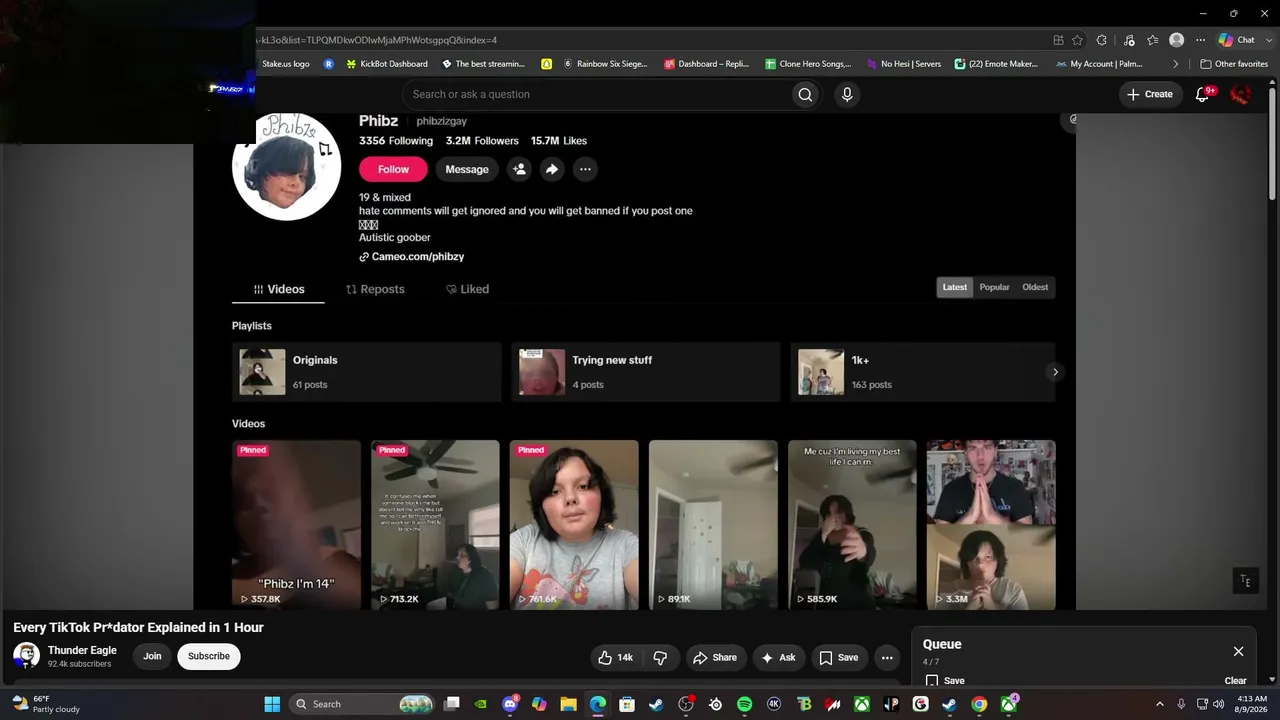Open the Clone Hero Songs bookmark
1280x720 pixels.
[808, 64]
